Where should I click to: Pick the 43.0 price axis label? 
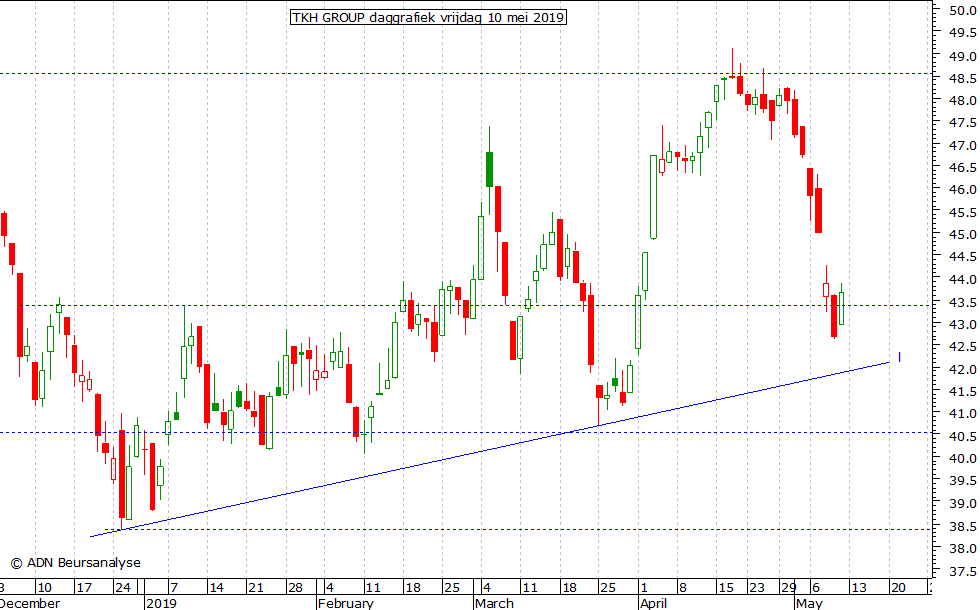tap(962, 325)
